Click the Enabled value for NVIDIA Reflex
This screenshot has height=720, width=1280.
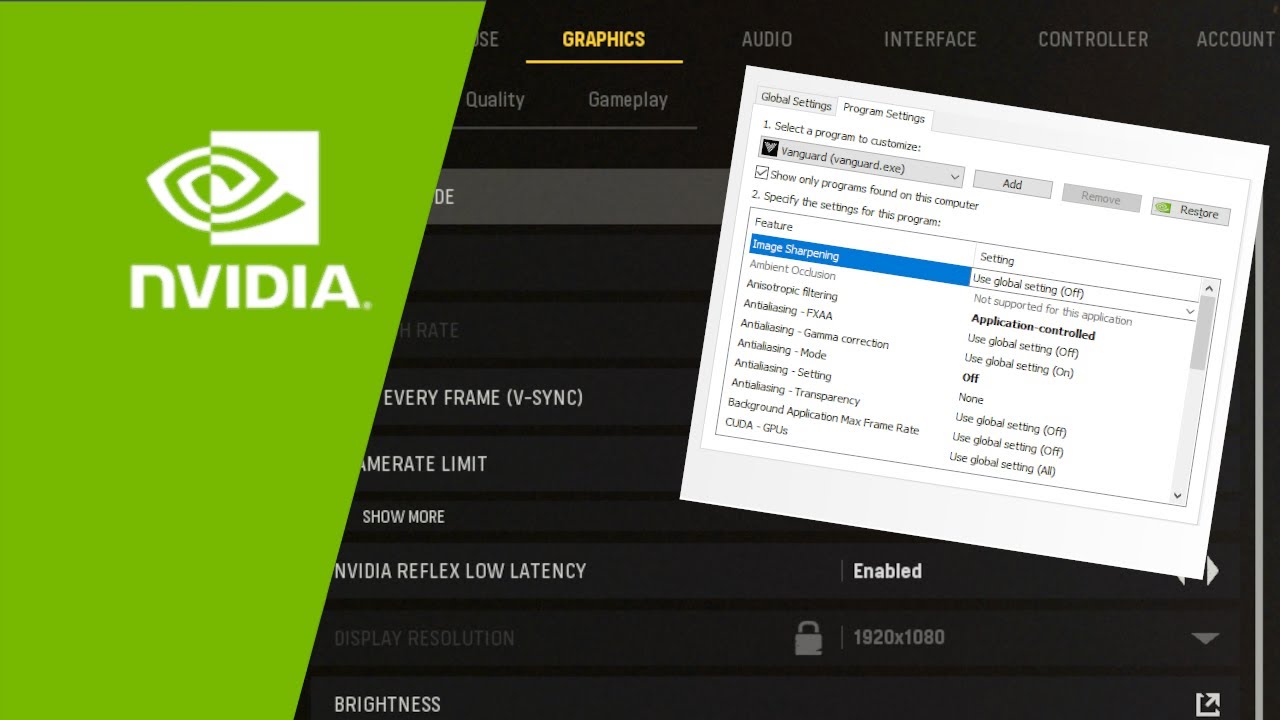[887, 571]
